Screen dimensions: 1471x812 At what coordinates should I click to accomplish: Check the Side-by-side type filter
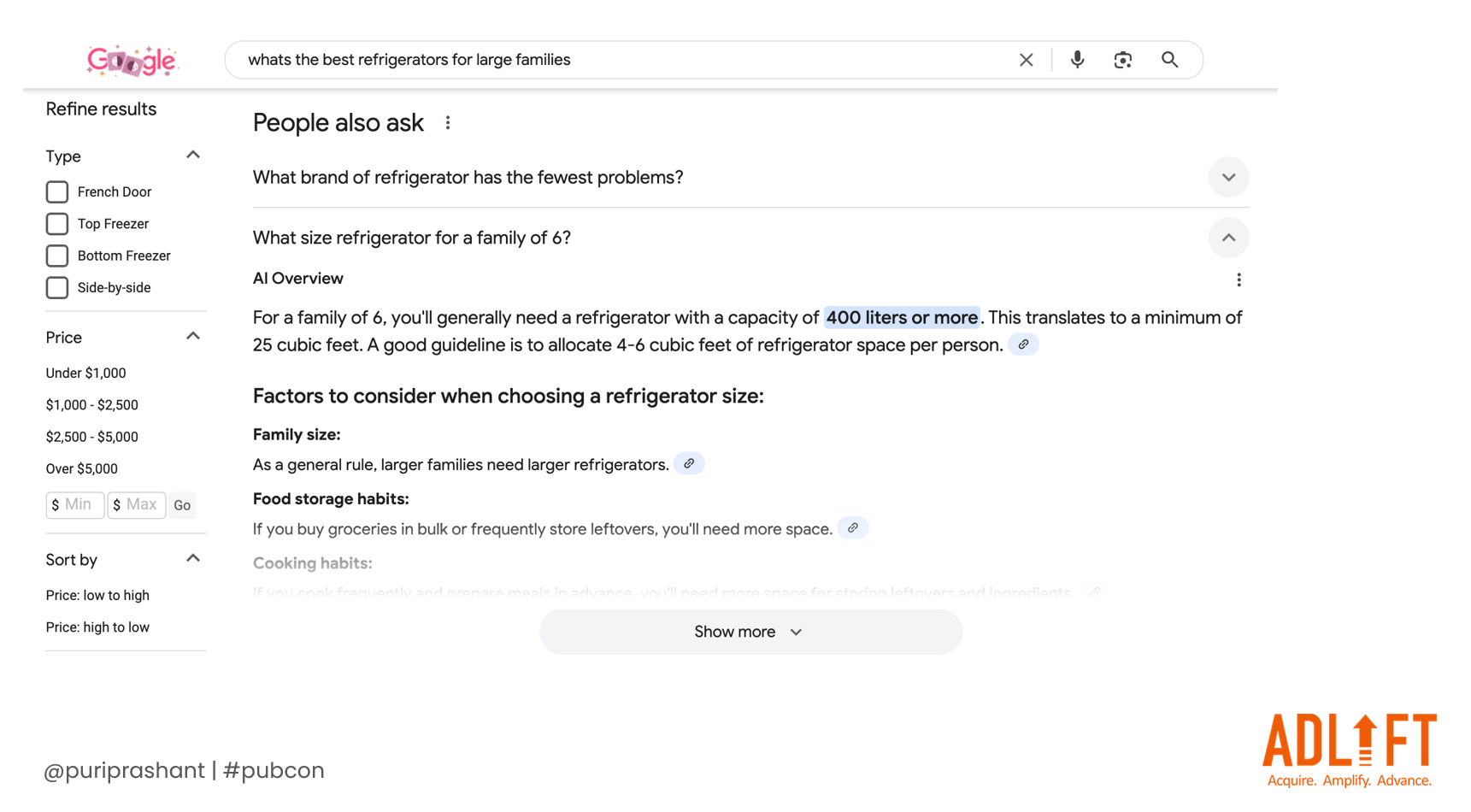coord(57,288)
